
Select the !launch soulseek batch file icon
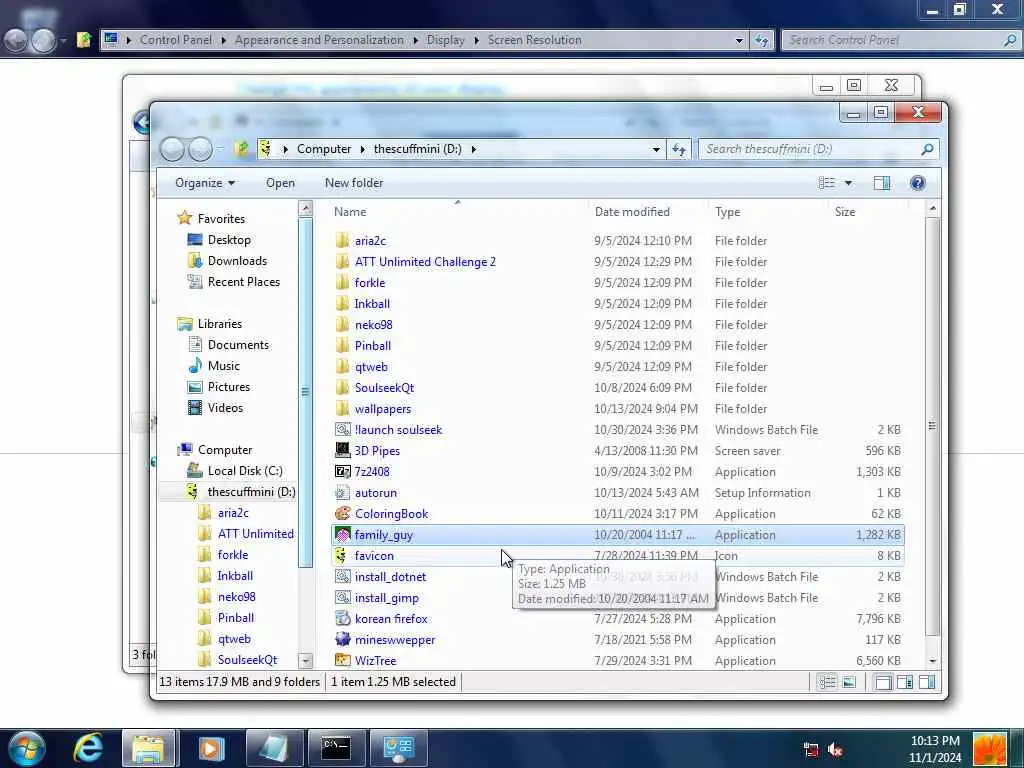click(342, 430)
